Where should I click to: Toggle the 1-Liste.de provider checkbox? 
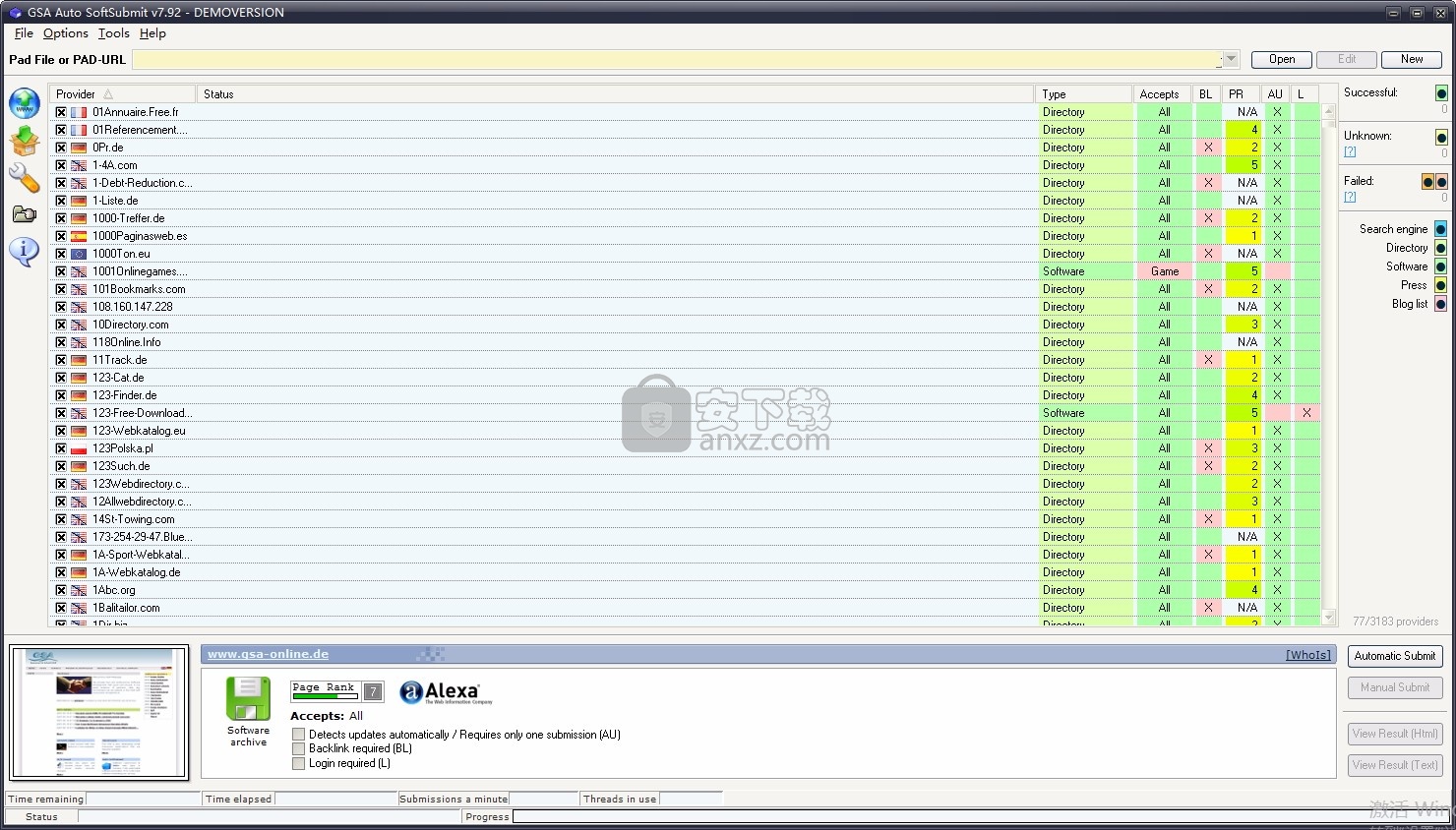(x=61, y=201)
